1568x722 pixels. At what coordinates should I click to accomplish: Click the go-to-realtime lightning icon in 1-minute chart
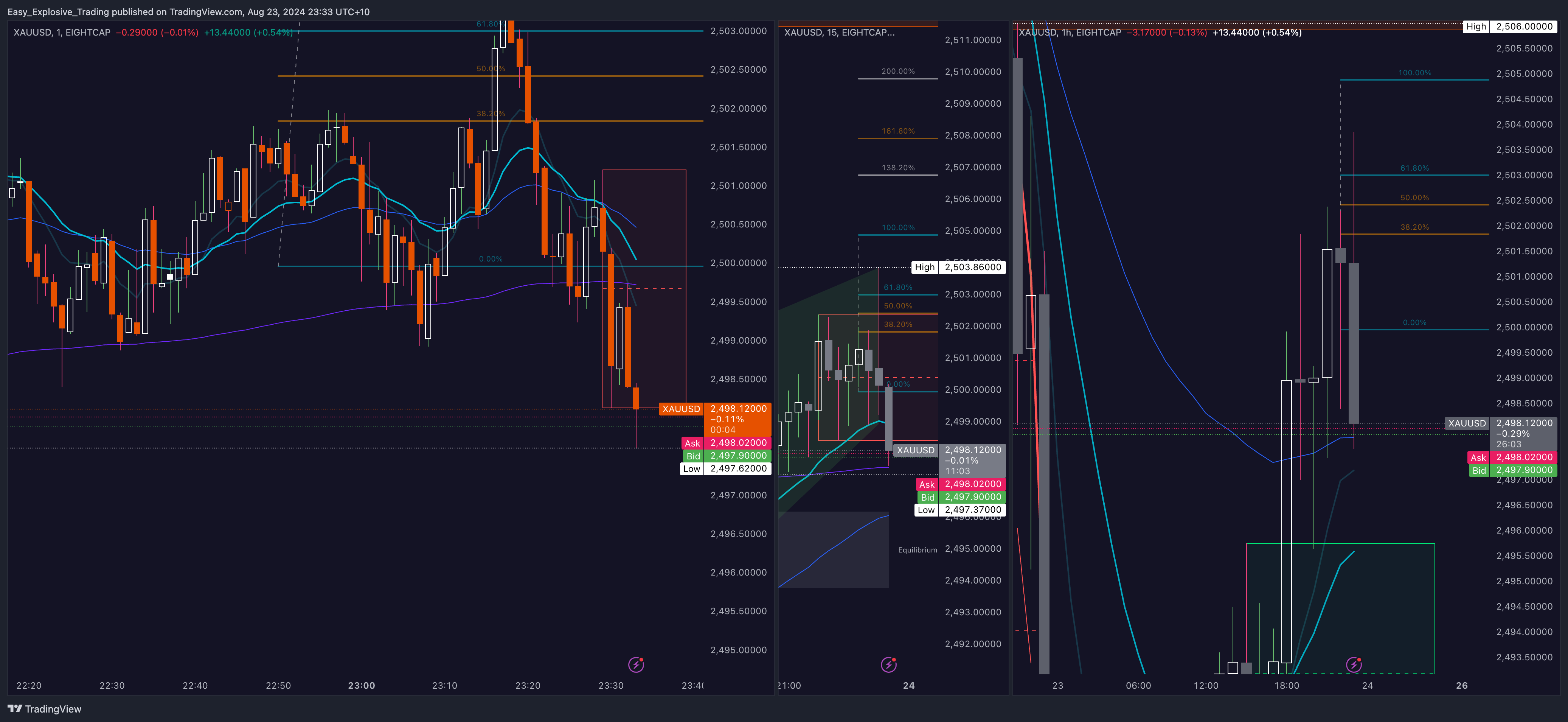(636, 664)
